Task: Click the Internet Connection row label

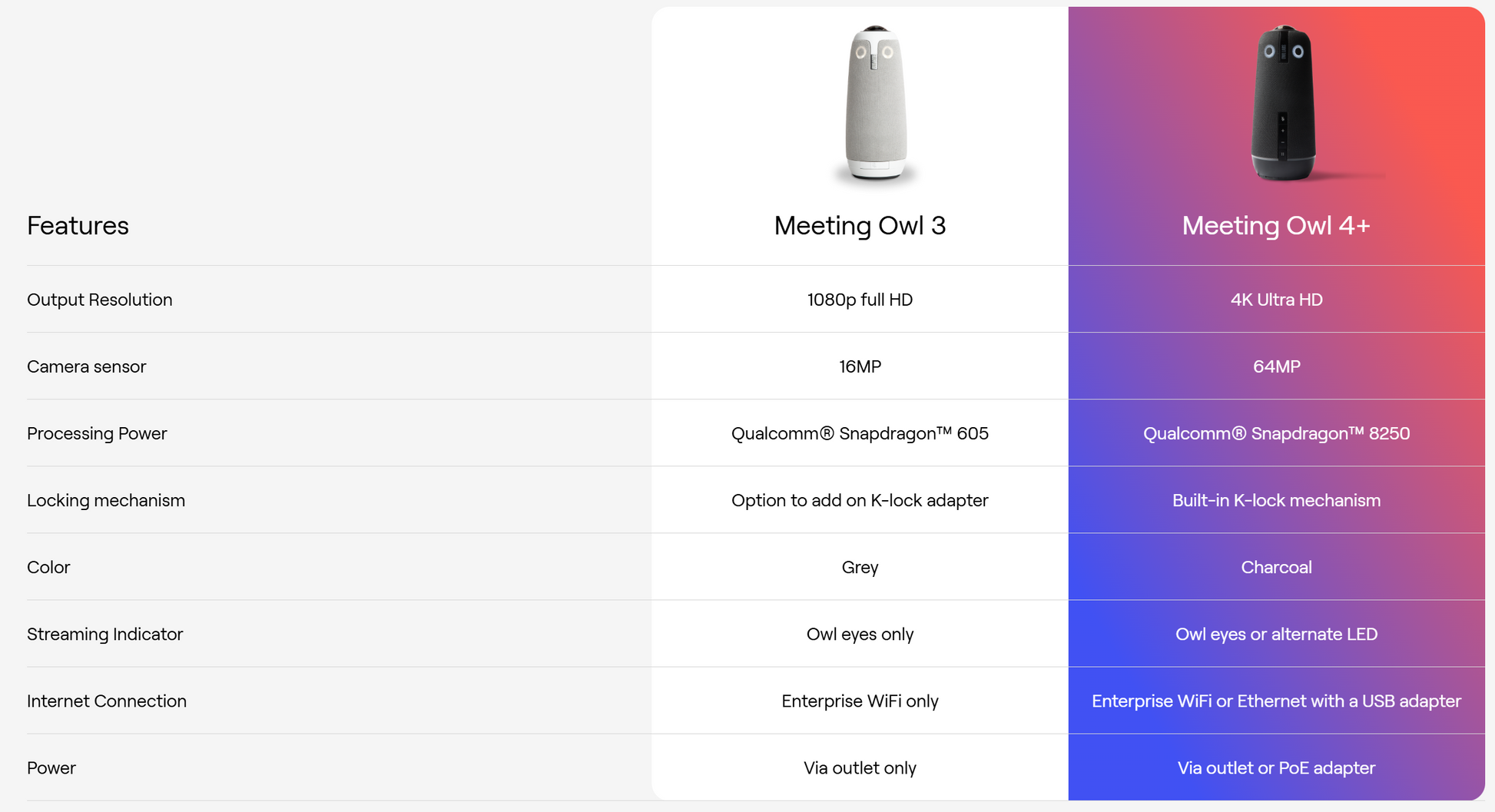Action: pos(107,701)
